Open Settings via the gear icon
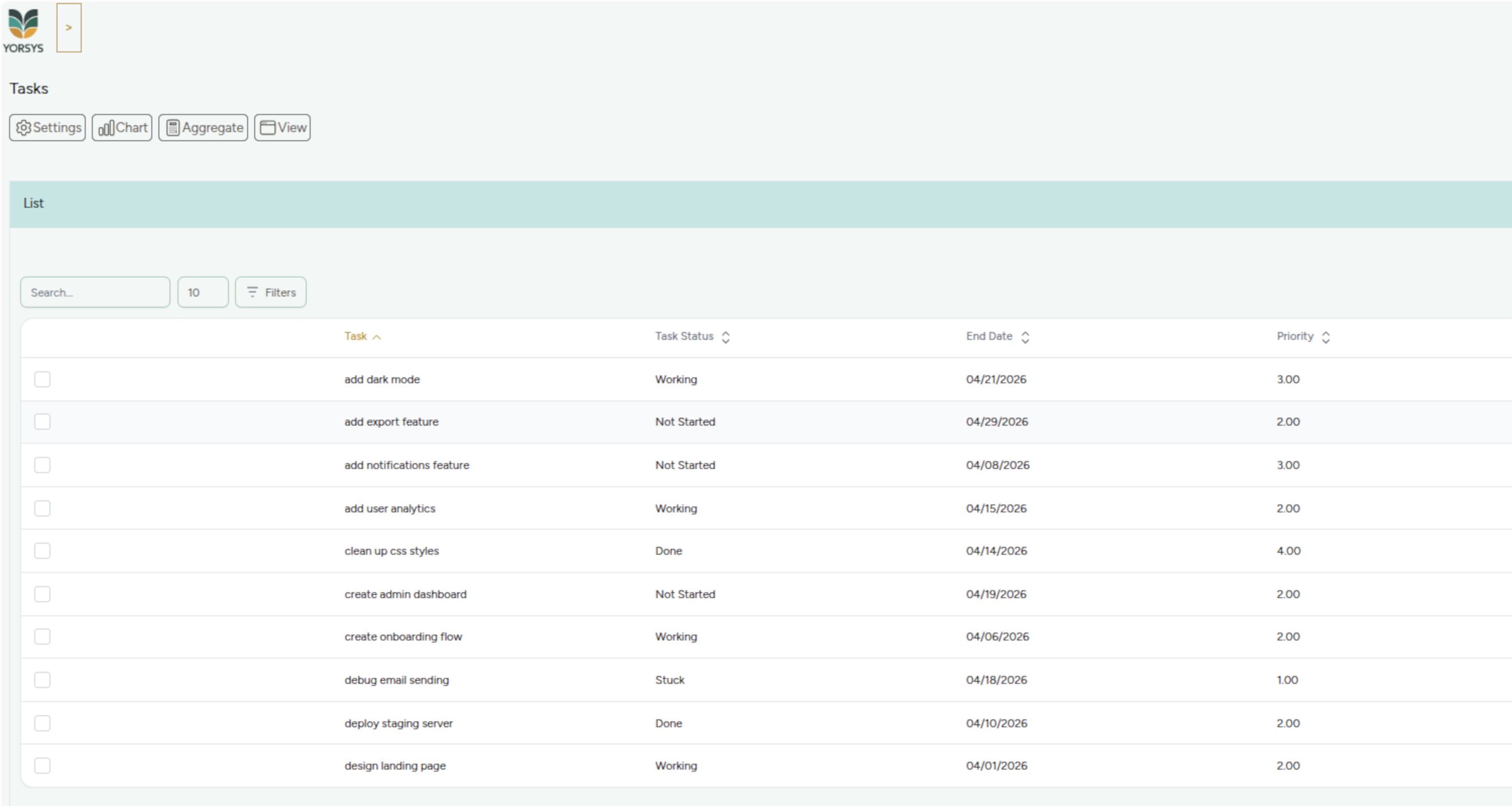 click(x=24, y=128)
